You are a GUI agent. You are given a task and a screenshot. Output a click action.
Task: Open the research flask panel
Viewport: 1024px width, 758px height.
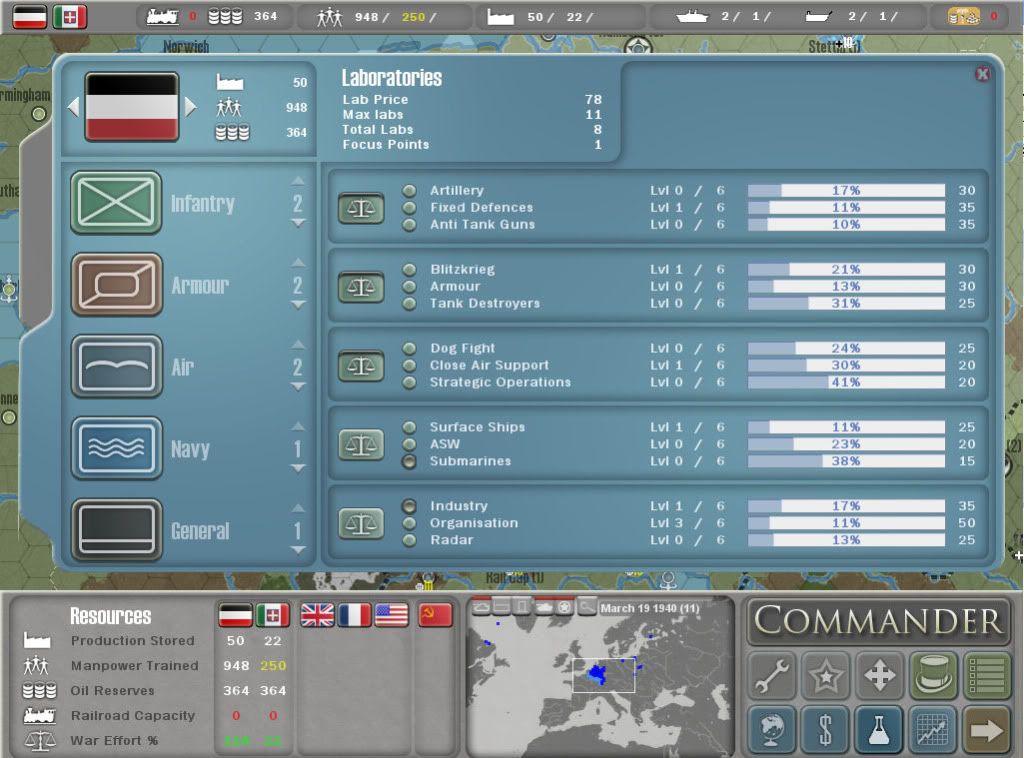pos(879,730)
